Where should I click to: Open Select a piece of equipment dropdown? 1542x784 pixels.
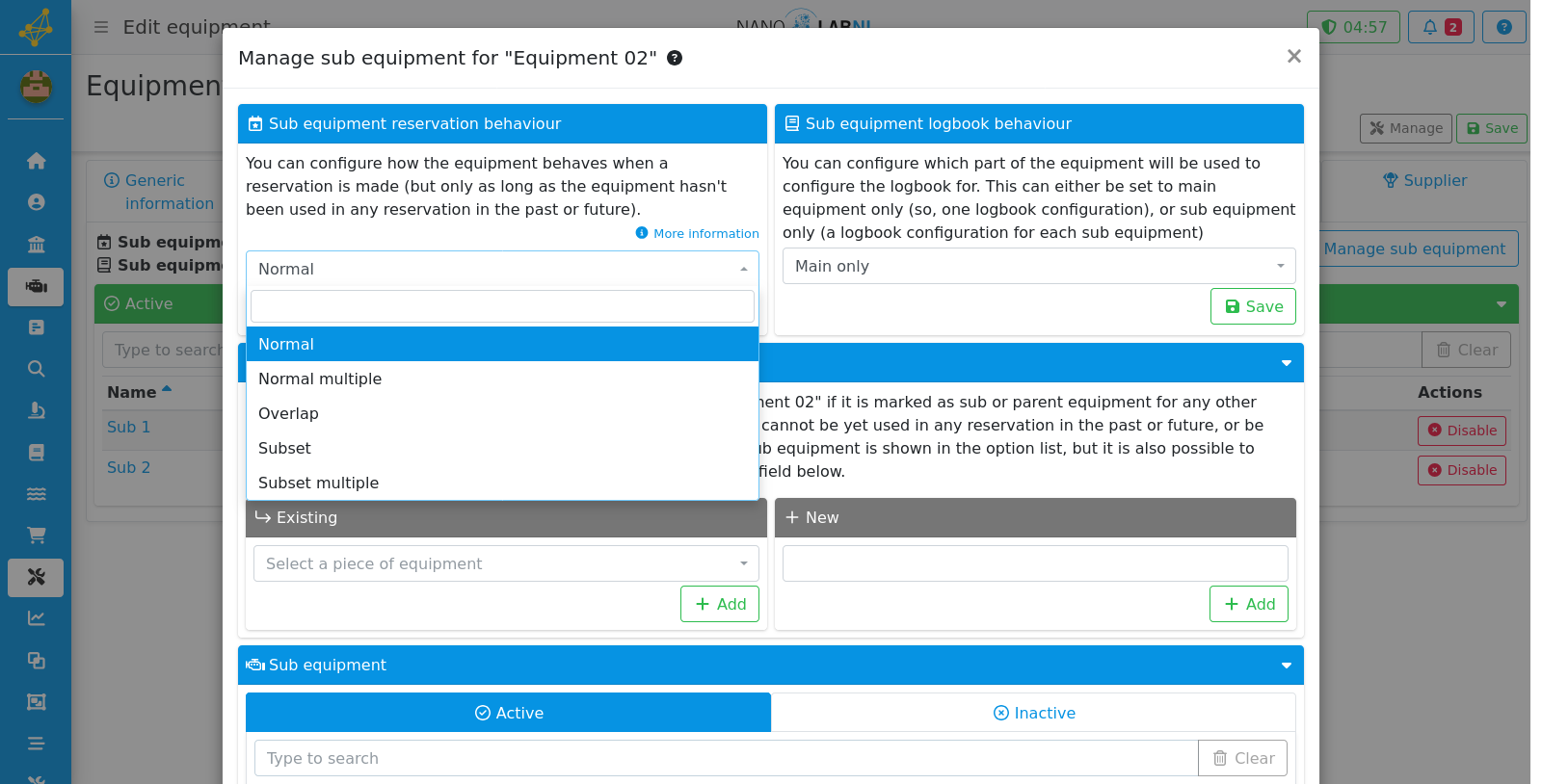pyautogui.click(x=506, y=563)
